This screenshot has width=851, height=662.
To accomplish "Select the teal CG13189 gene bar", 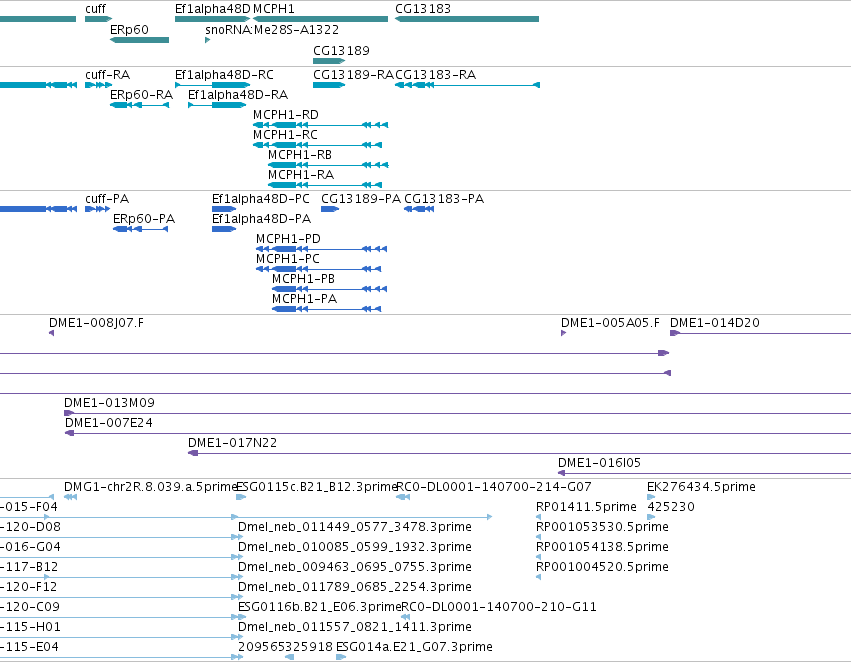I will pos(329,61).
